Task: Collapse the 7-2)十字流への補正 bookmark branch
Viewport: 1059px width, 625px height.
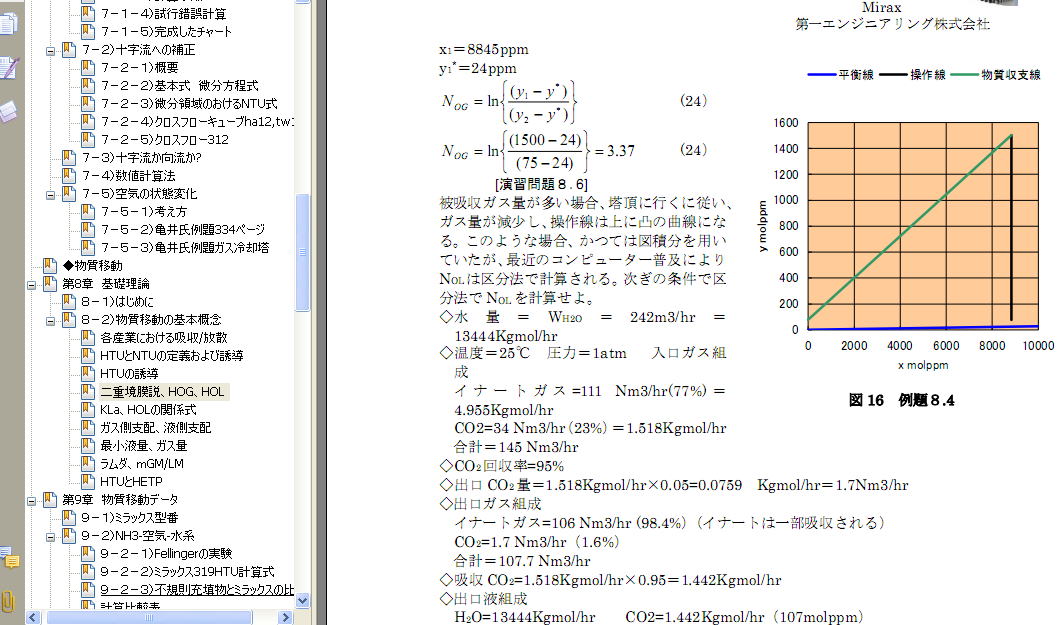Action: click(x=51, y=51)
